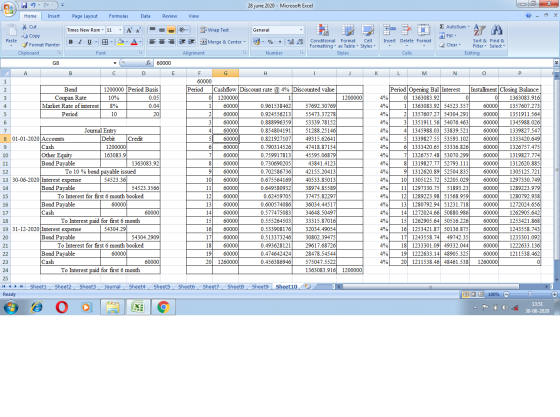
Task: Open Cell Styles gallery
Action: 368,36
